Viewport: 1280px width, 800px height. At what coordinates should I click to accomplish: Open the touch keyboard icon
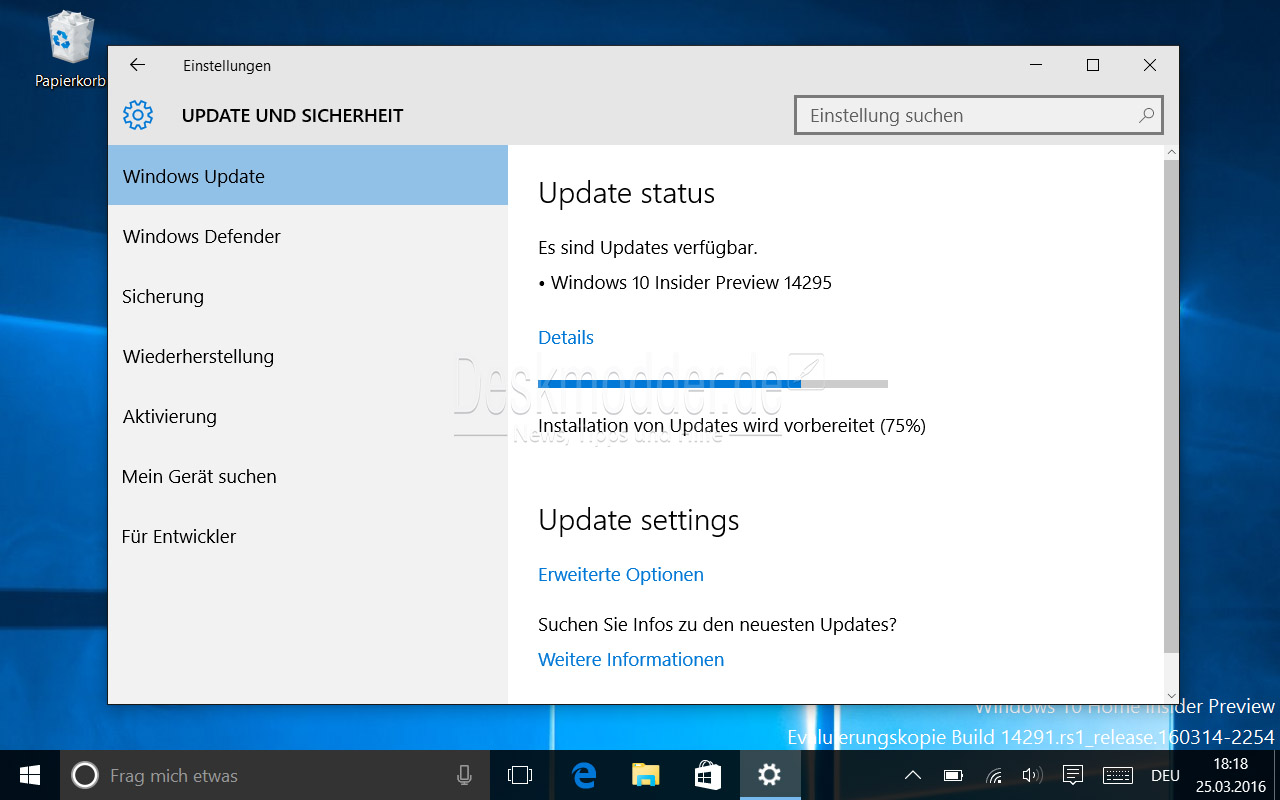tap(1117, 775)
